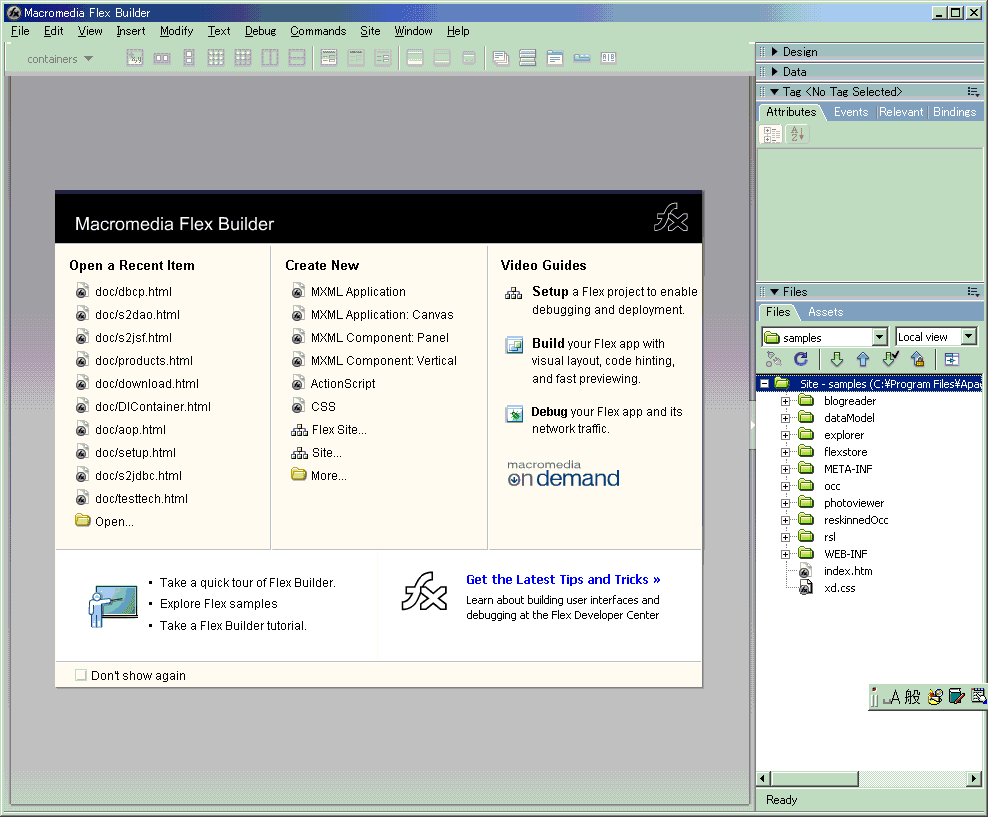This screenshot has height=817, width=988.
Task: Insert HDividedBox with vertical divider icon
Action: [x=270, y=58]
